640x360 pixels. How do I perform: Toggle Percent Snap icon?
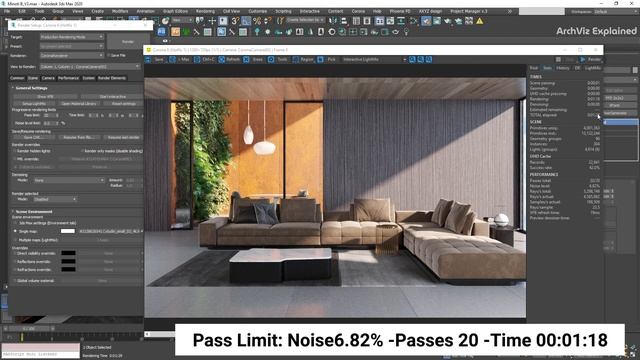point(257,21)
